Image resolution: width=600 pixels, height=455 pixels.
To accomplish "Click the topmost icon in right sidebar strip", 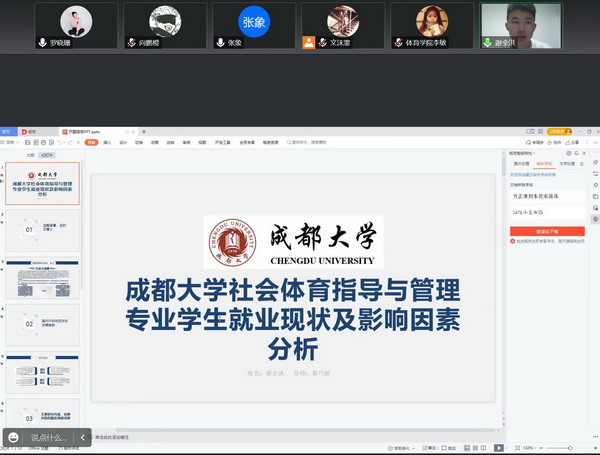I will point(595,162).
